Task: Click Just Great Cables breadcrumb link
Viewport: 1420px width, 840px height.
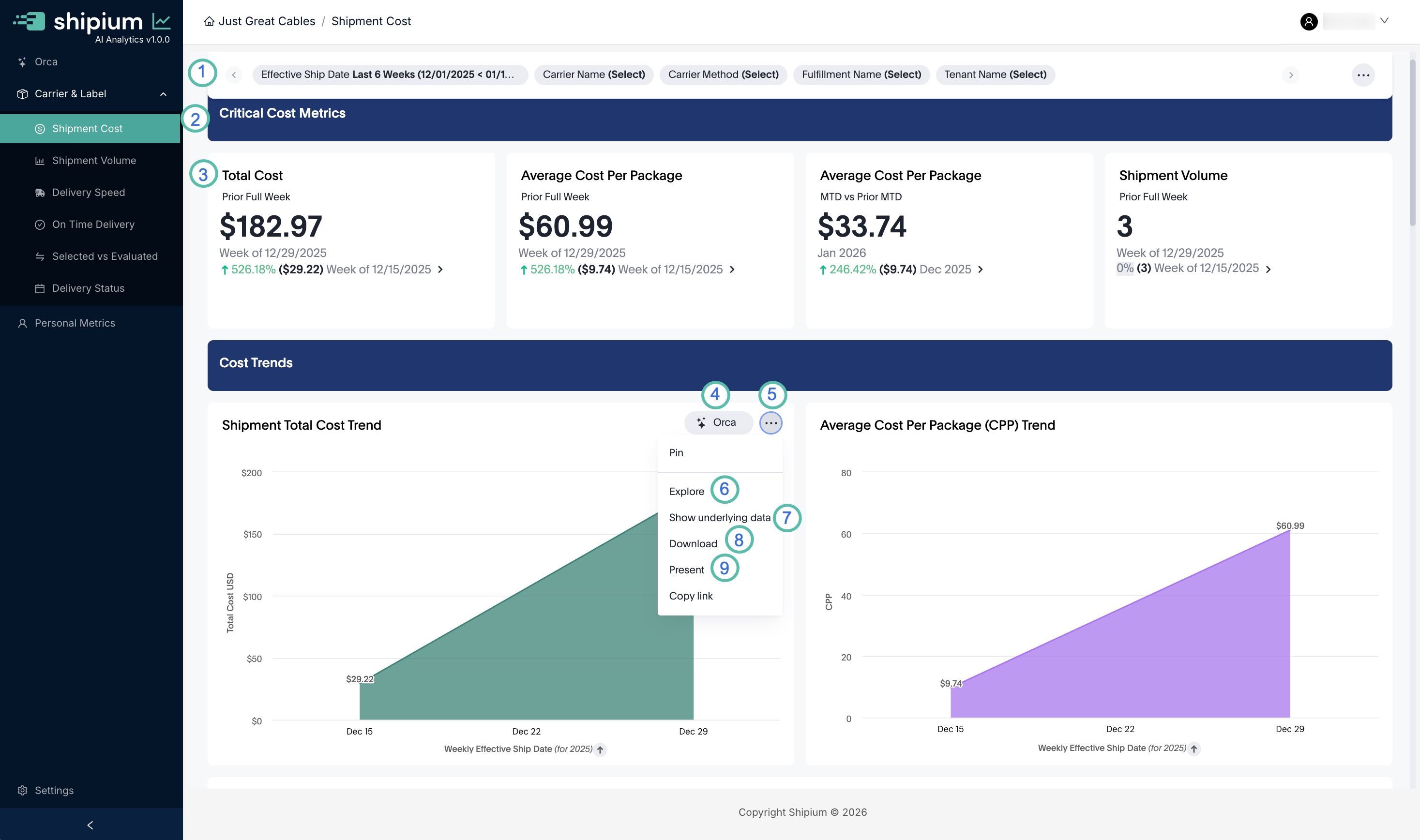Action: pyautogui.click(x=266, y=21)
